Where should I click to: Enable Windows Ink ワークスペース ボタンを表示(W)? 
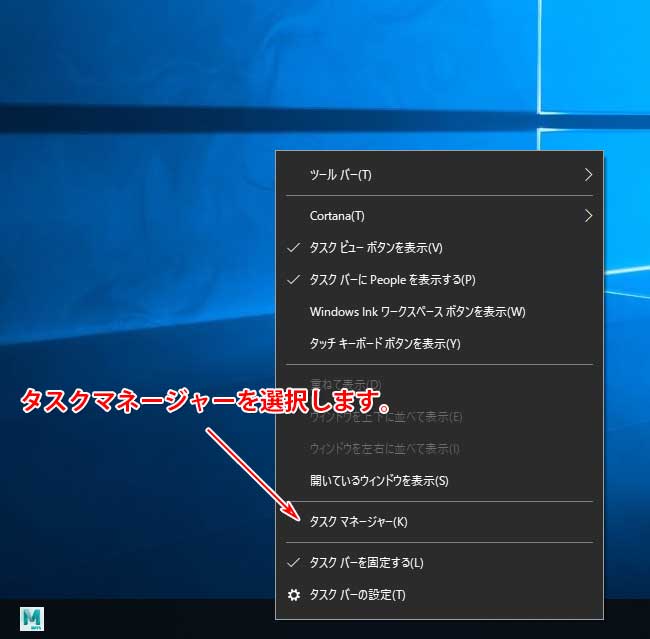pyautogui.click(x=439, y=311)
